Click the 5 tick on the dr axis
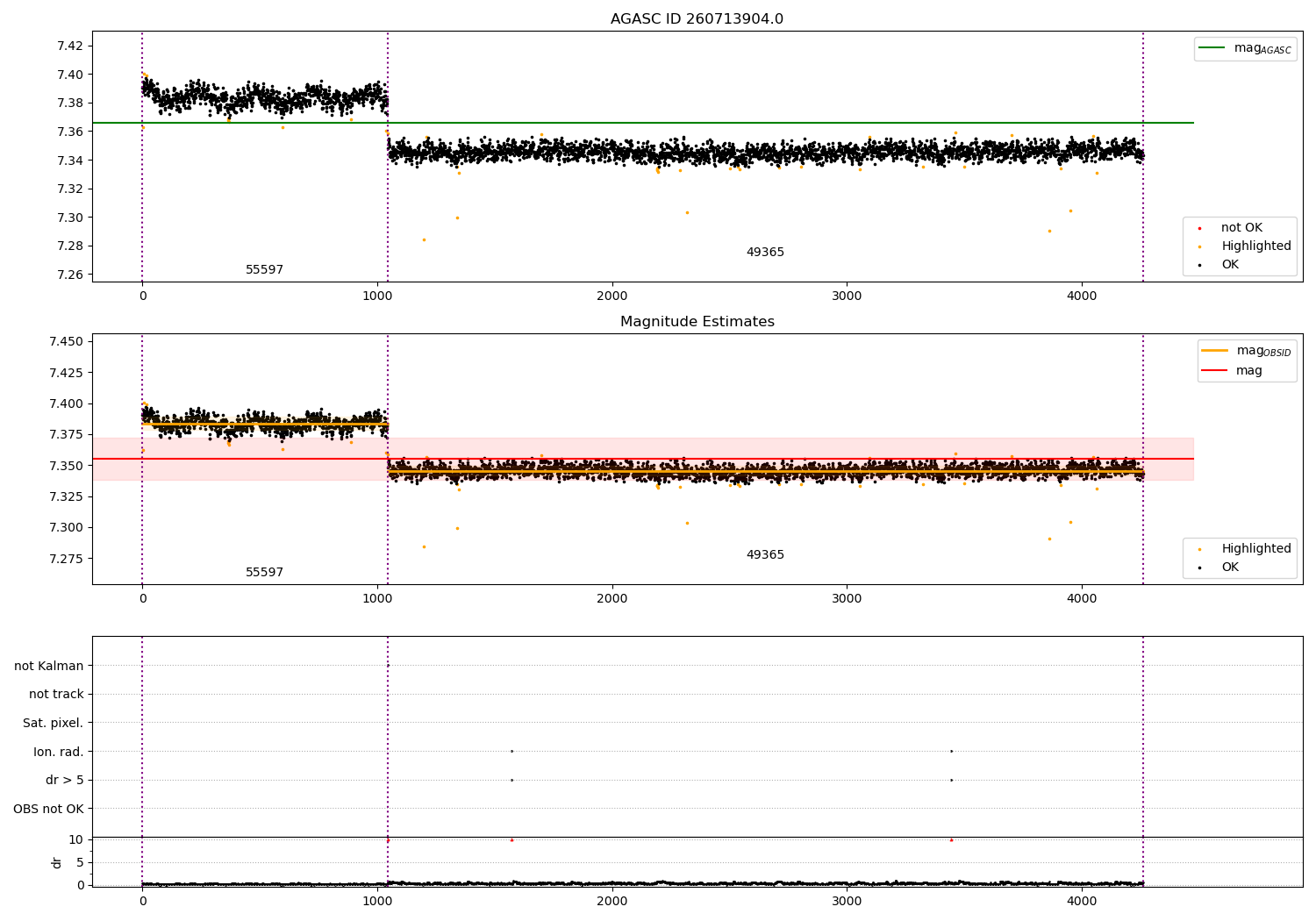This screenshot has height=921, width=1316. [x=80, y=862]
